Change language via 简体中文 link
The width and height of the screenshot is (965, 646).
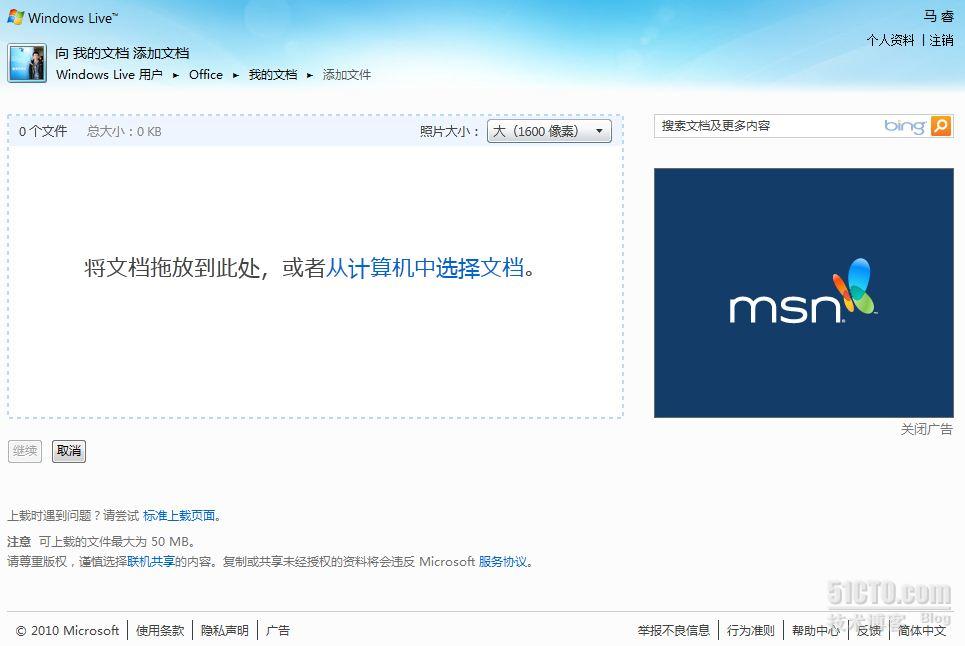[x=922, y=631]
